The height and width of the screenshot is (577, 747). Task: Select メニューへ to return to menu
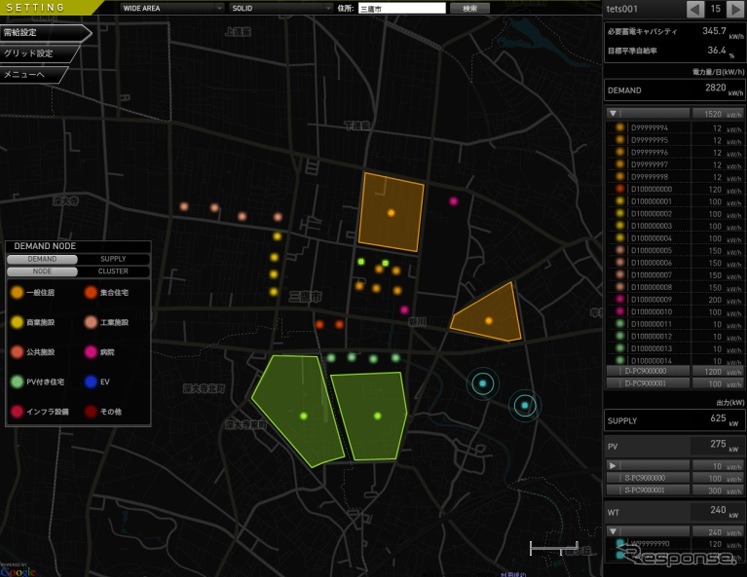pos(33,75)
